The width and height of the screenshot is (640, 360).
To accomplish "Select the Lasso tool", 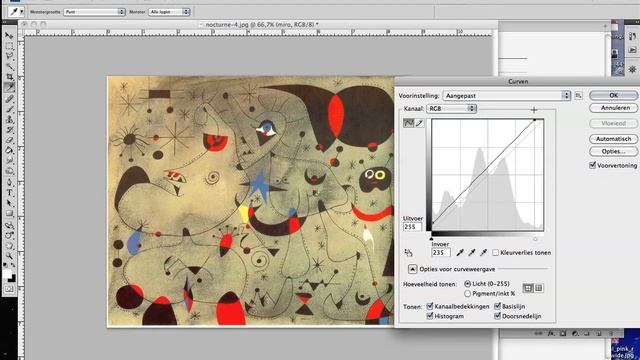I will 9,56.
